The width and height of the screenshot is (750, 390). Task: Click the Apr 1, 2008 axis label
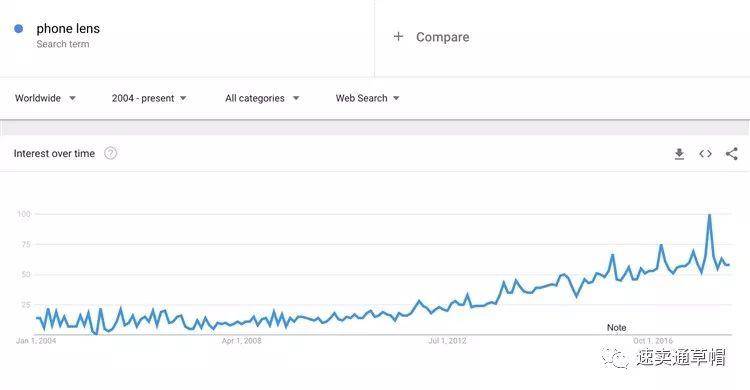242,341
